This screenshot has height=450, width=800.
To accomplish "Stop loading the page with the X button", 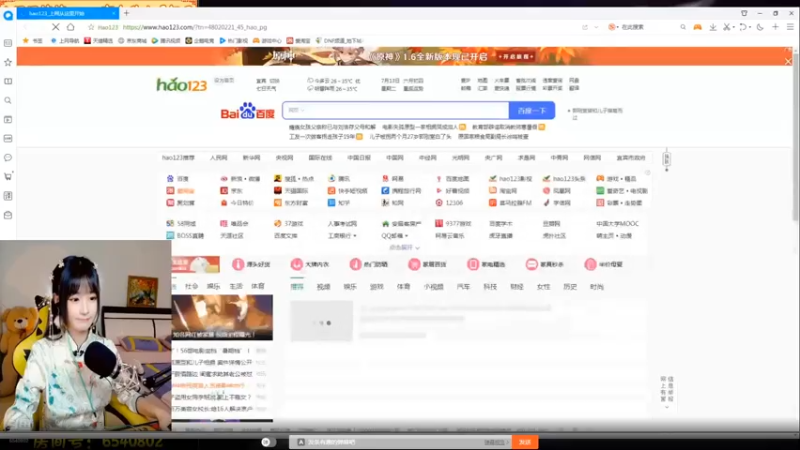I will pos(56,27).
